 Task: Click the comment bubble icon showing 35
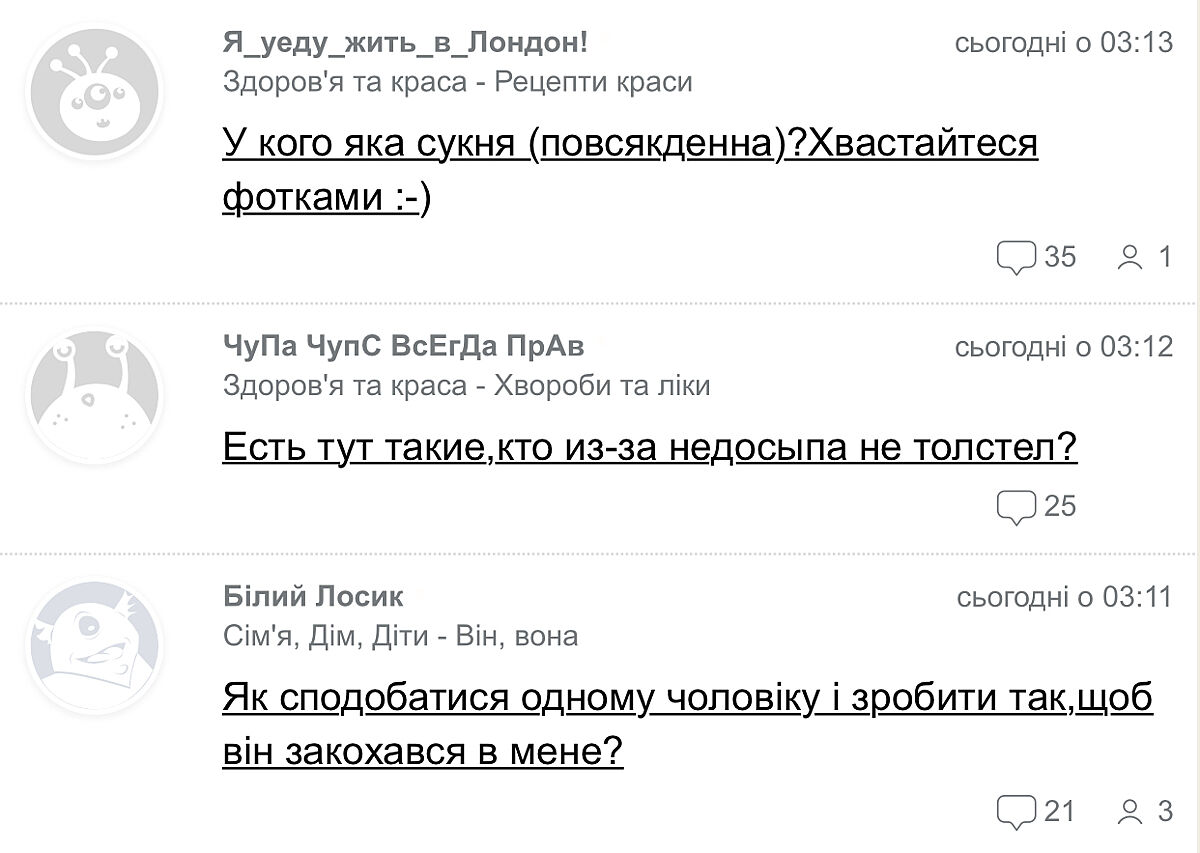[x=1016, y=258]
